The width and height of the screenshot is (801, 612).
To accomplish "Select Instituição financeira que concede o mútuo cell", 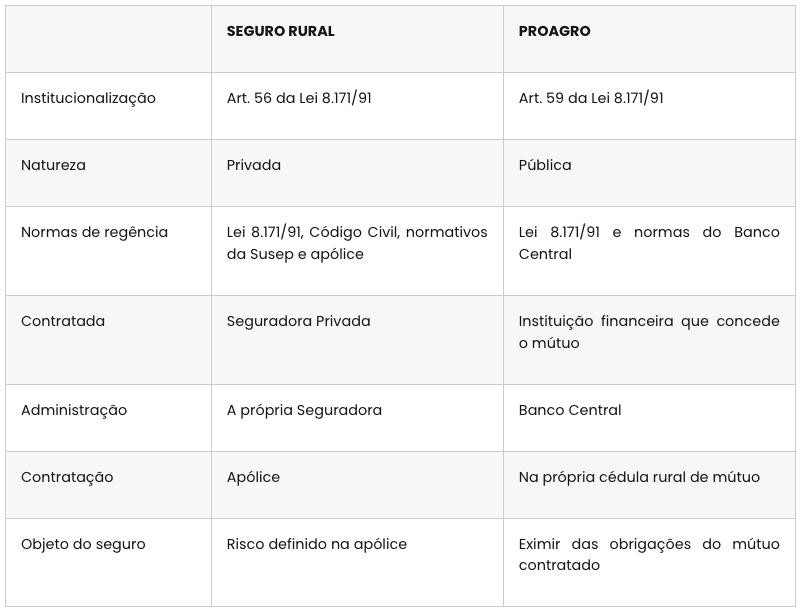I will click(649, 332).
